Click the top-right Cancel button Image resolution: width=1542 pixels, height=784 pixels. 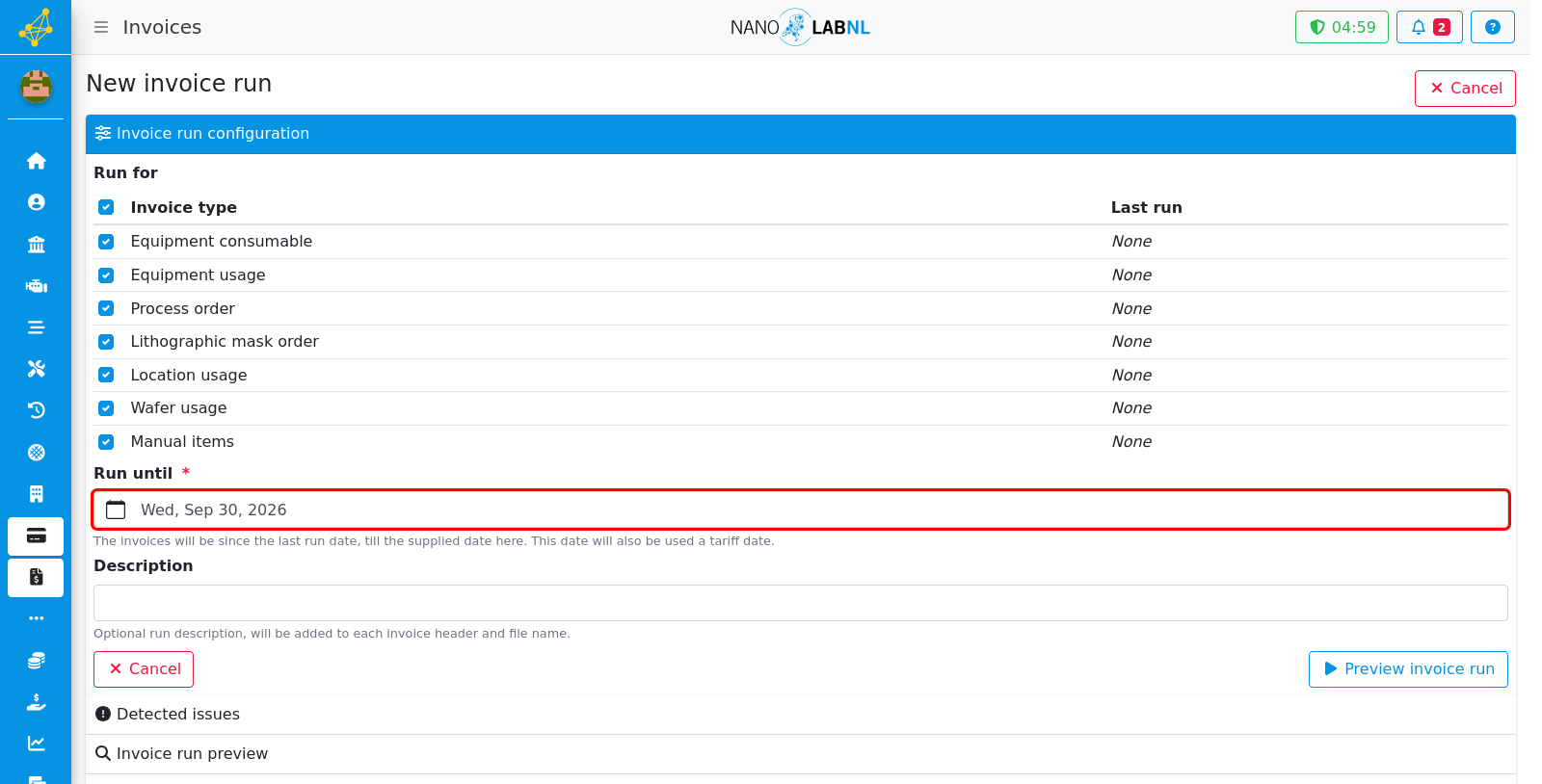pyautogui.click(x=1465, y=89)
